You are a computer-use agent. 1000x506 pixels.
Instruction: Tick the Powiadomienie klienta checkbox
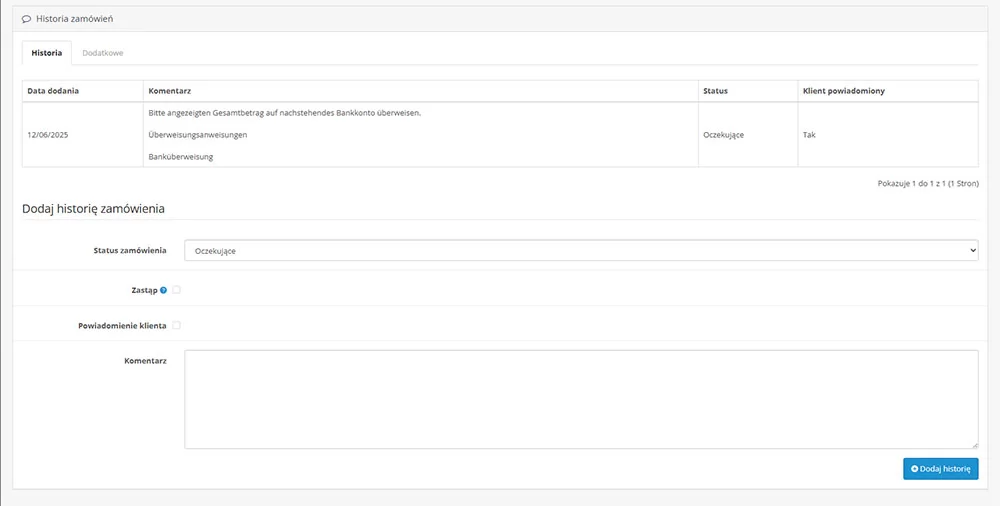pos(177,326)
